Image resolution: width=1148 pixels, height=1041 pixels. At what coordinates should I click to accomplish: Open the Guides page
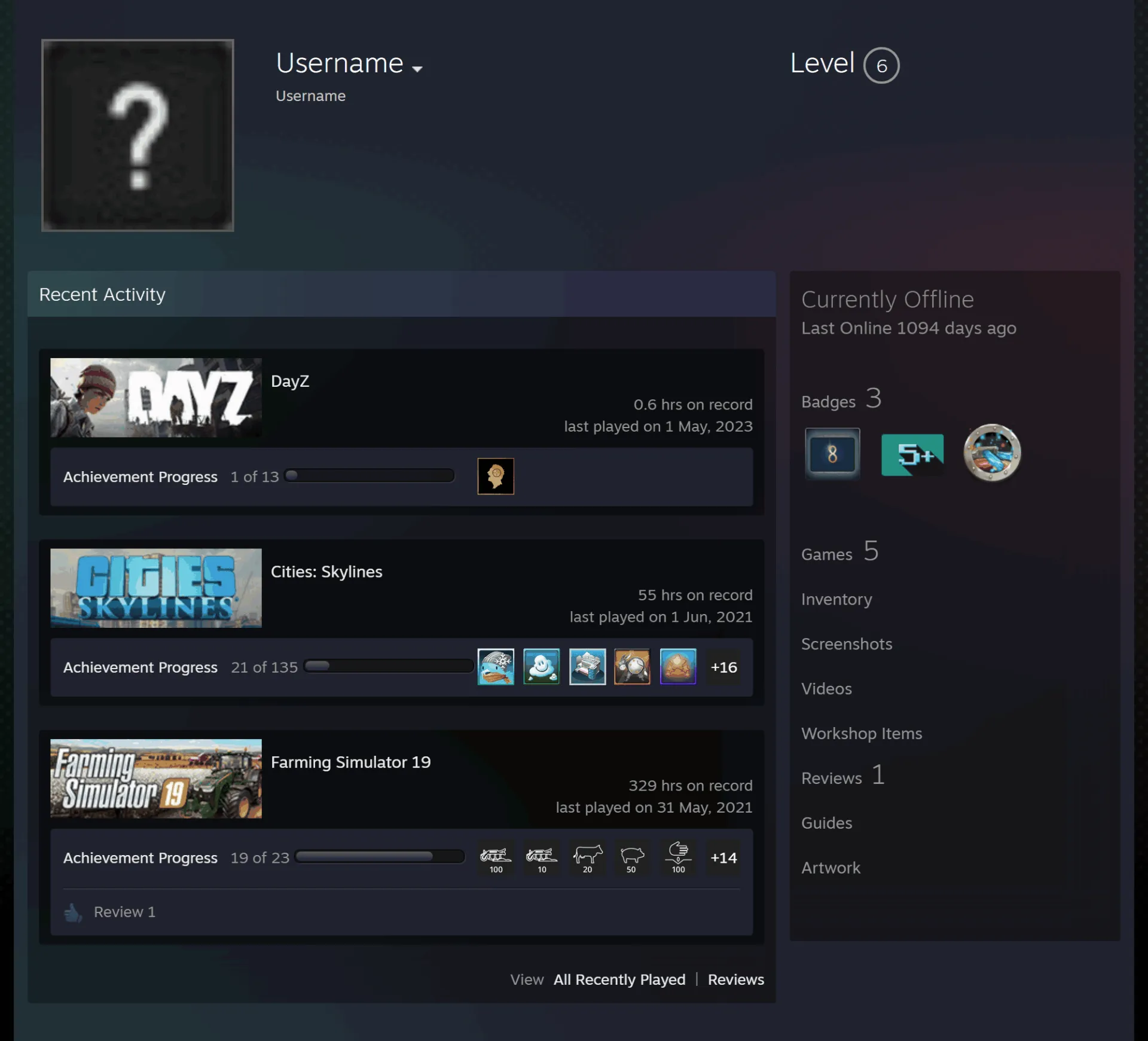click(826, 823)
